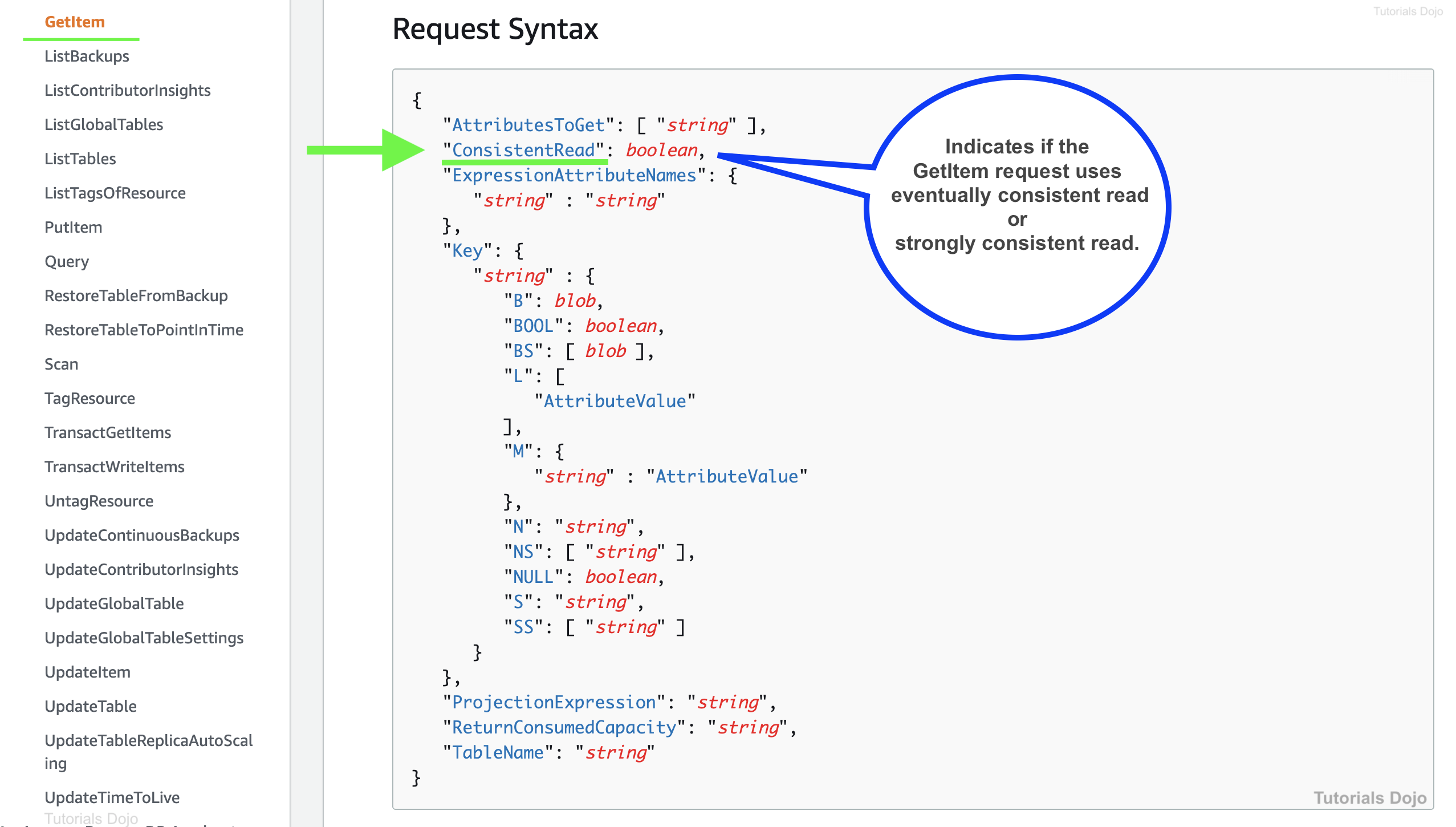Click the Request Syntax heading
Screen dimensions: 1456x827
[x=495, y=29]
